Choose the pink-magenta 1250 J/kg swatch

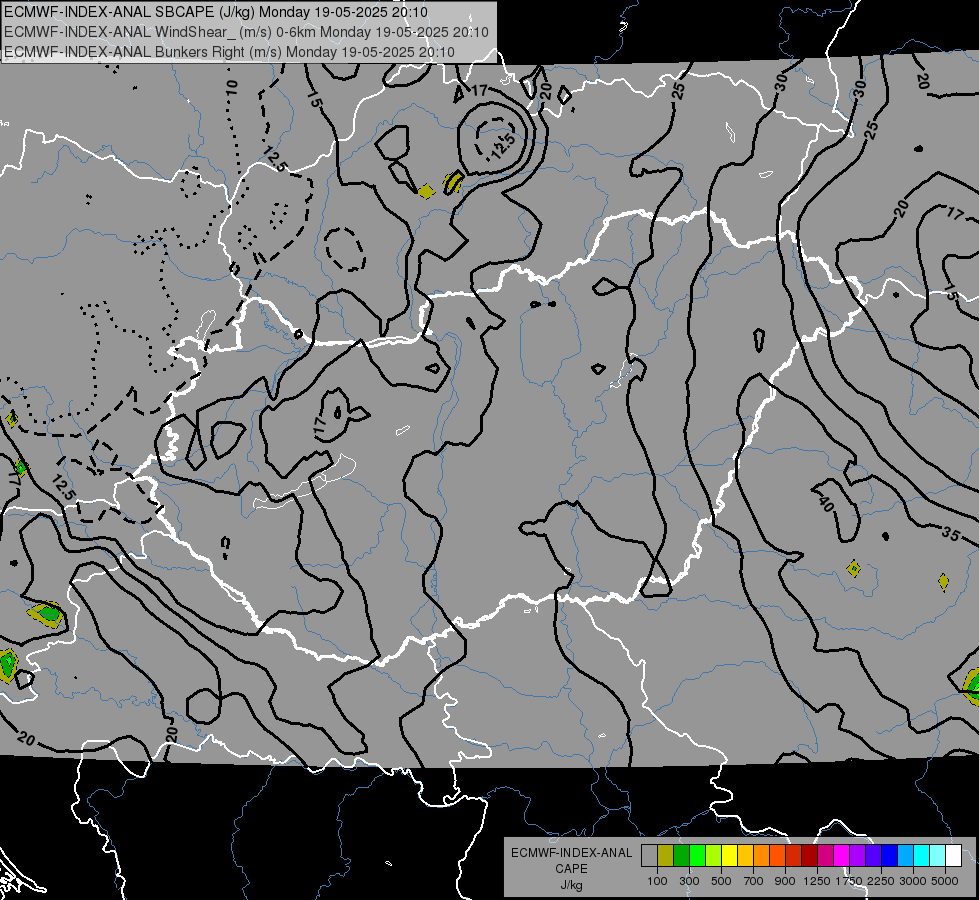click(x=825, y=856)
